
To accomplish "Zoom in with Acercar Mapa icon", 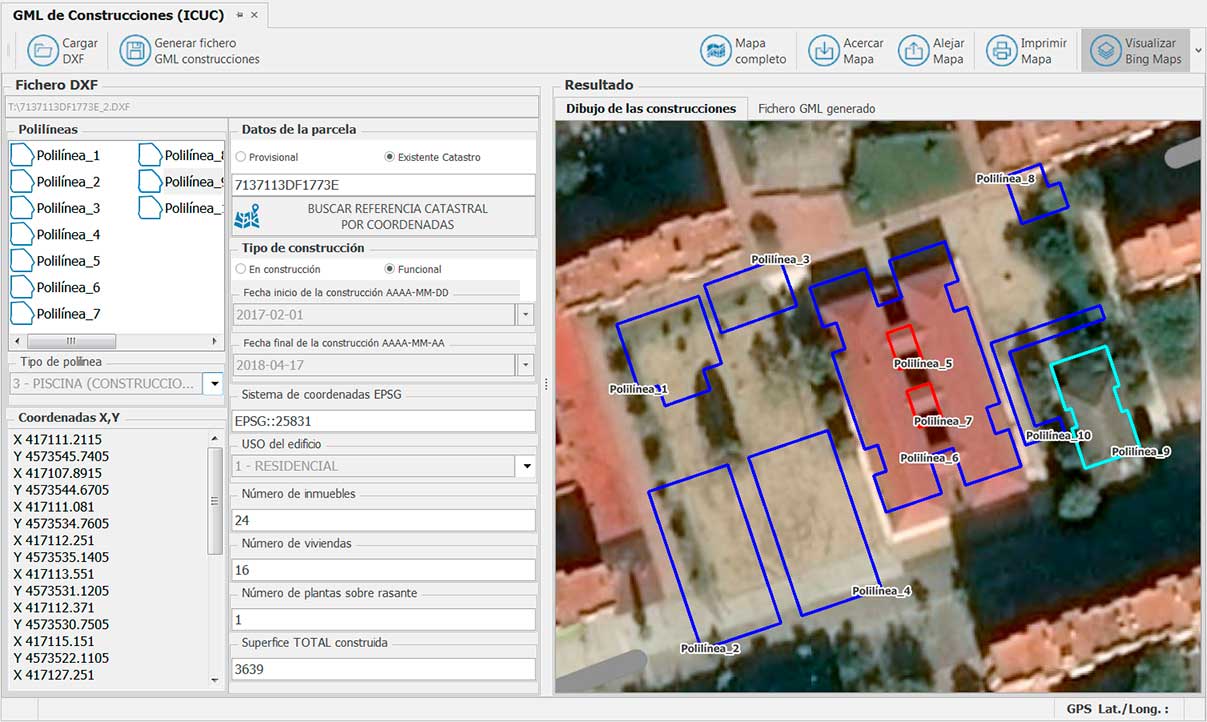I will pos(823,50).
